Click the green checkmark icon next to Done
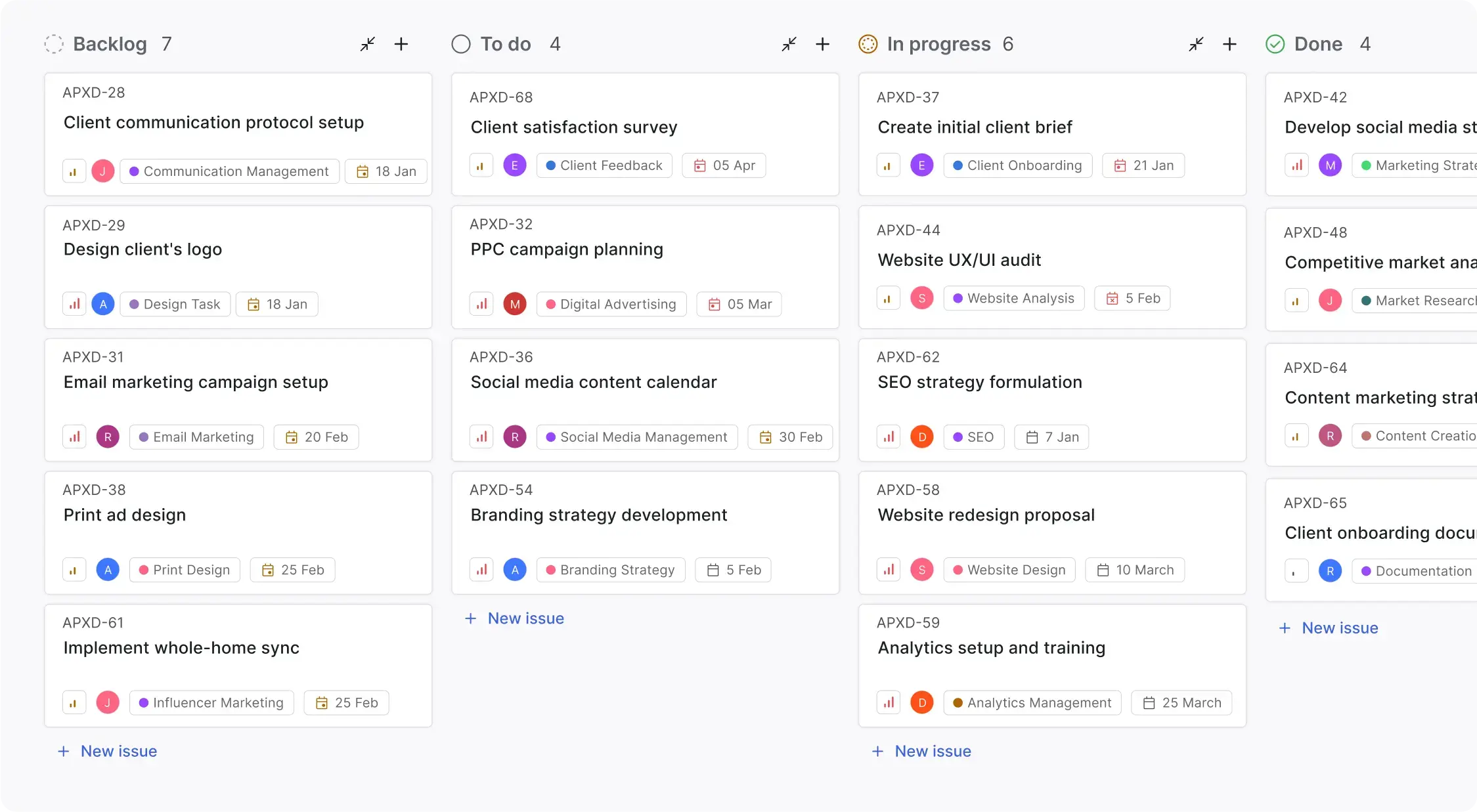This screenshot has width=1477, height=812. 1274,43
